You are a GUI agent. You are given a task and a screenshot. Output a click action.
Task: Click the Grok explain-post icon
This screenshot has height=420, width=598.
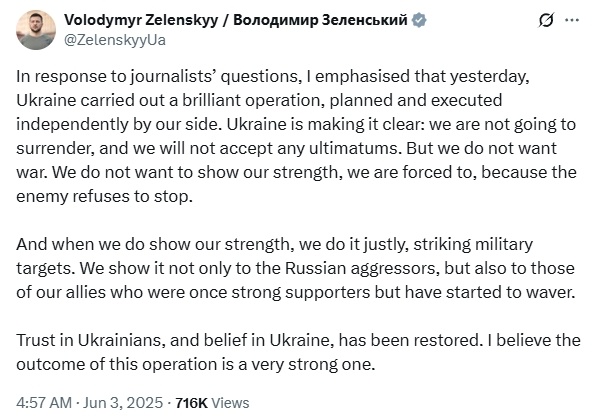point(546,20)
